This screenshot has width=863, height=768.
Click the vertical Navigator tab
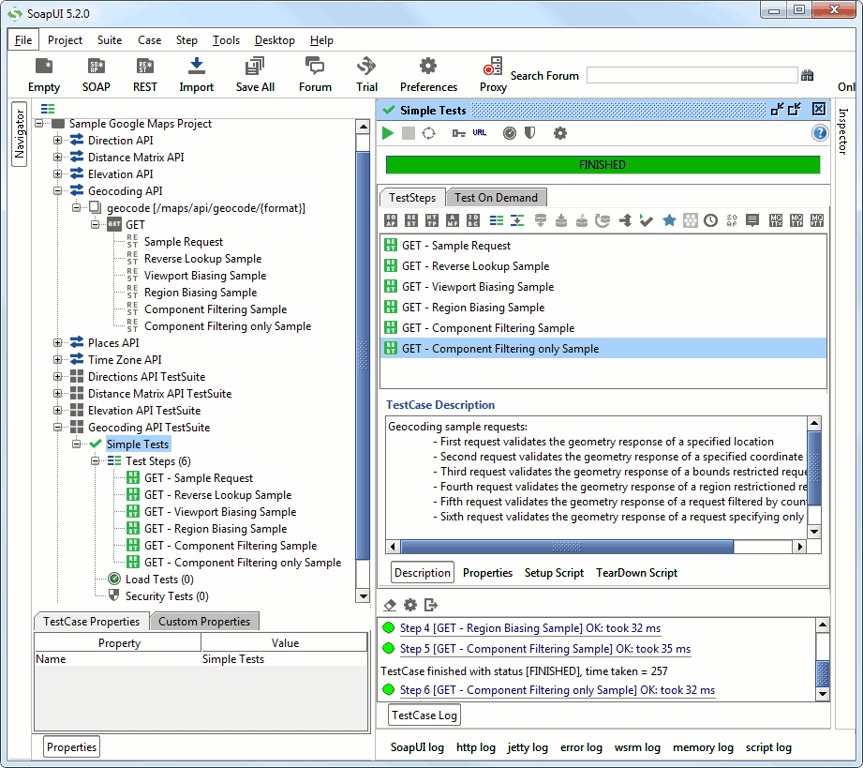(19, 134)
